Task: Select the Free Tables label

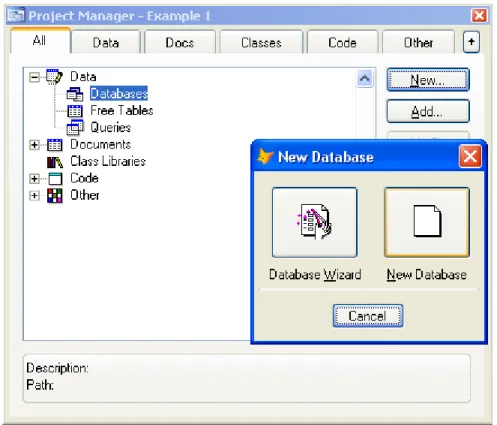Action: [122, 110]
